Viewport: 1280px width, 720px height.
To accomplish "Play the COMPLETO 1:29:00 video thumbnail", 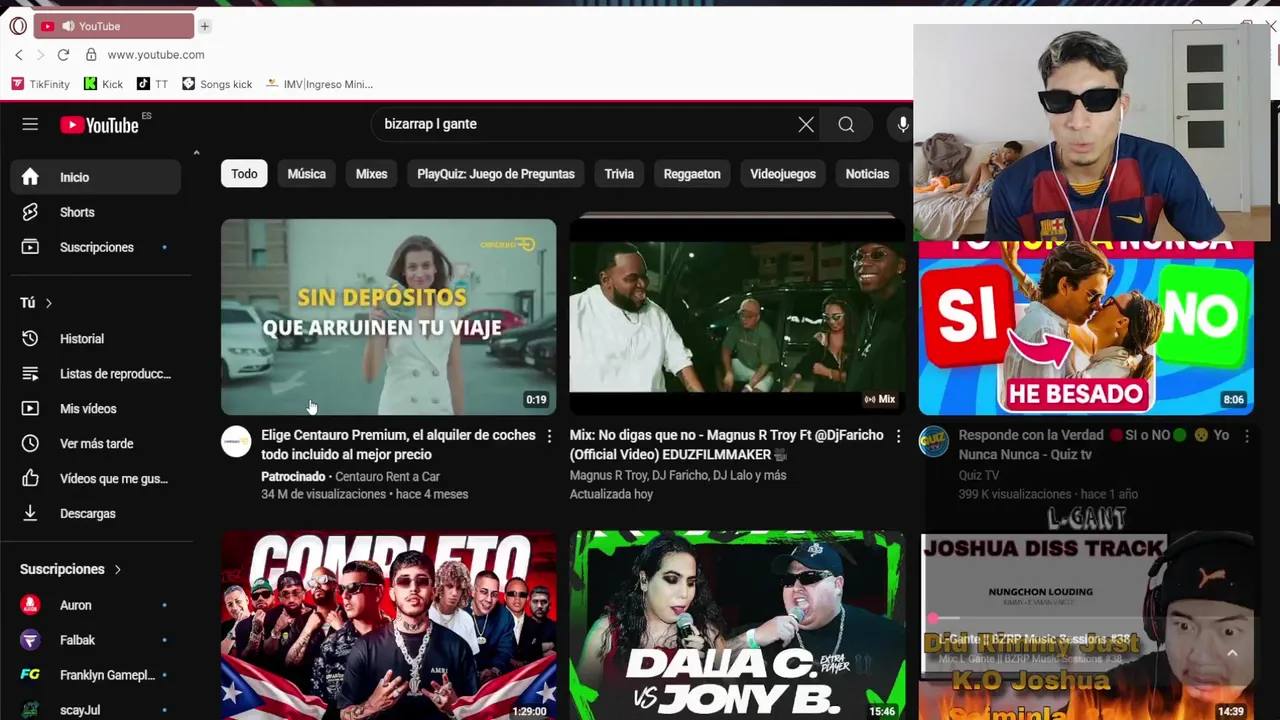I will [x=388, y=626].
